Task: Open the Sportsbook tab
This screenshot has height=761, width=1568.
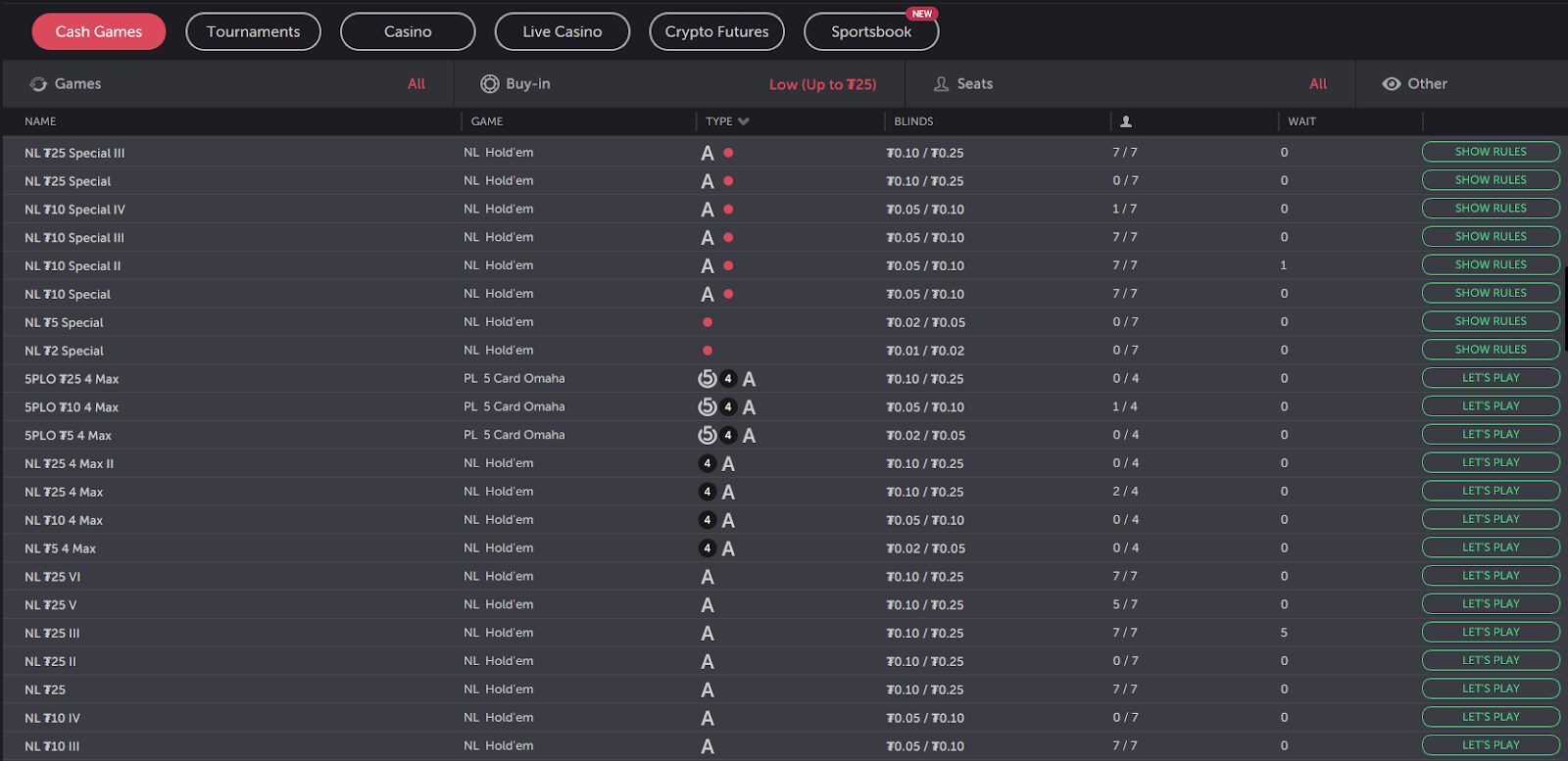Action: tap(871, 31)
